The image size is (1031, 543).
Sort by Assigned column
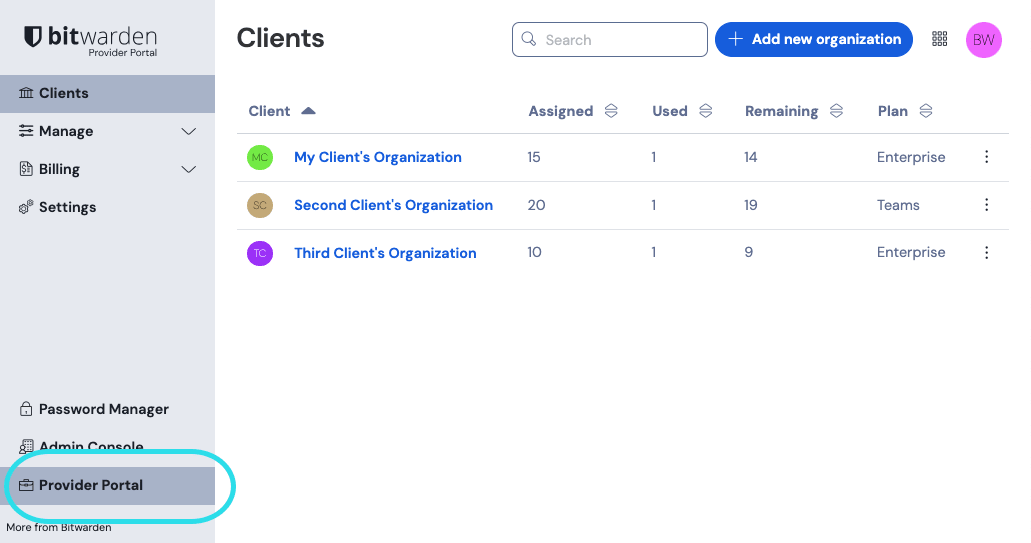pyautogui.click(x=611, y=111)
